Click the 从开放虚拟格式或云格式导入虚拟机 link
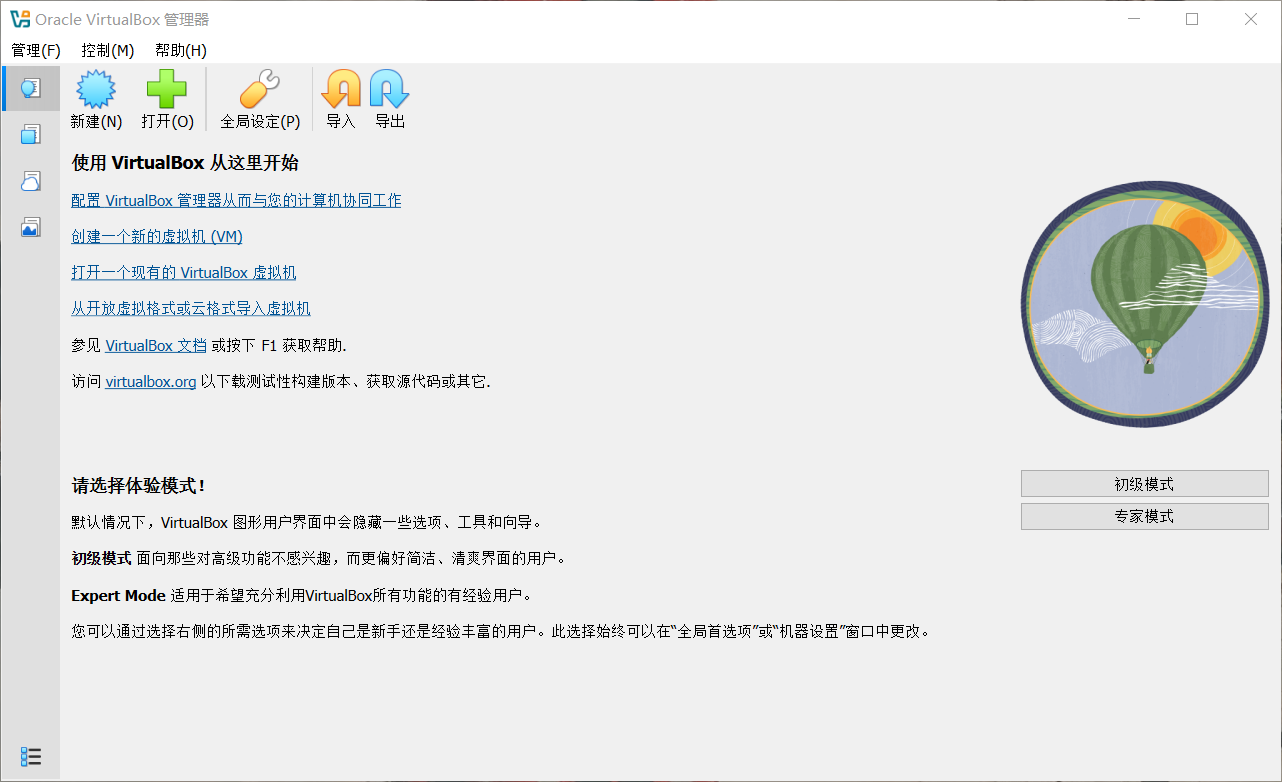This screenshot has width=1282, height=782. pyautogui.click(x=191, y=309)
